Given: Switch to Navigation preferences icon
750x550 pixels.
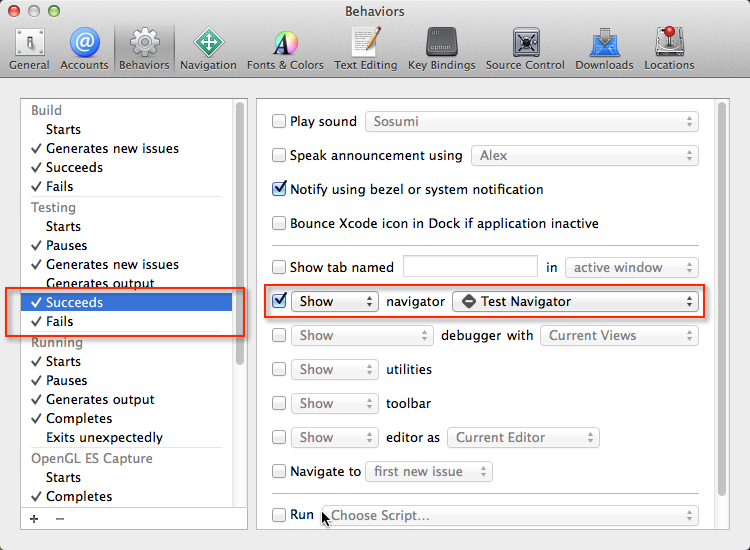Looking at the screenshot, I should point(208,48).
